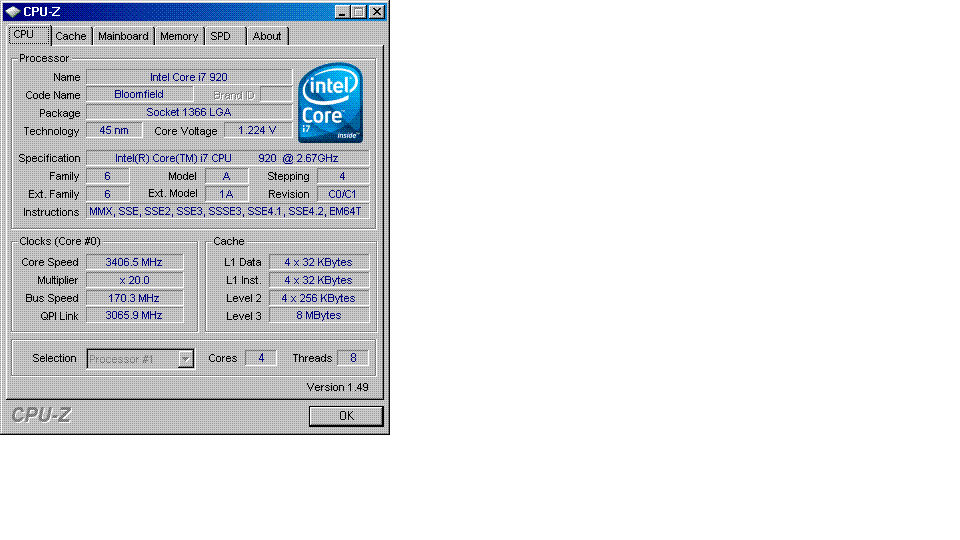Click the Technology value 45 nm
The width and height of the screenshot is (960, 540).
pos(114,130)
